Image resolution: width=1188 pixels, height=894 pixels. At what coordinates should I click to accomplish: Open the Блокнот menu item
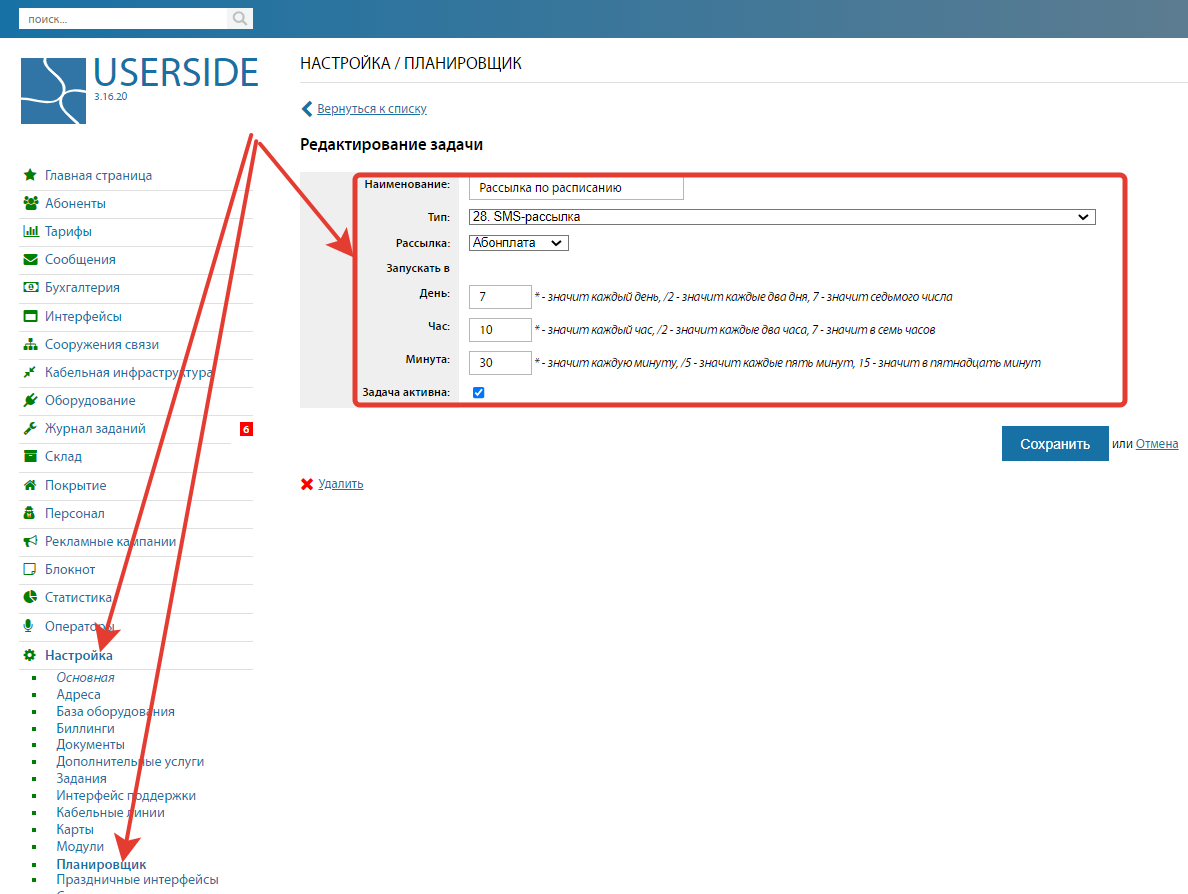[x=70, y=569]
